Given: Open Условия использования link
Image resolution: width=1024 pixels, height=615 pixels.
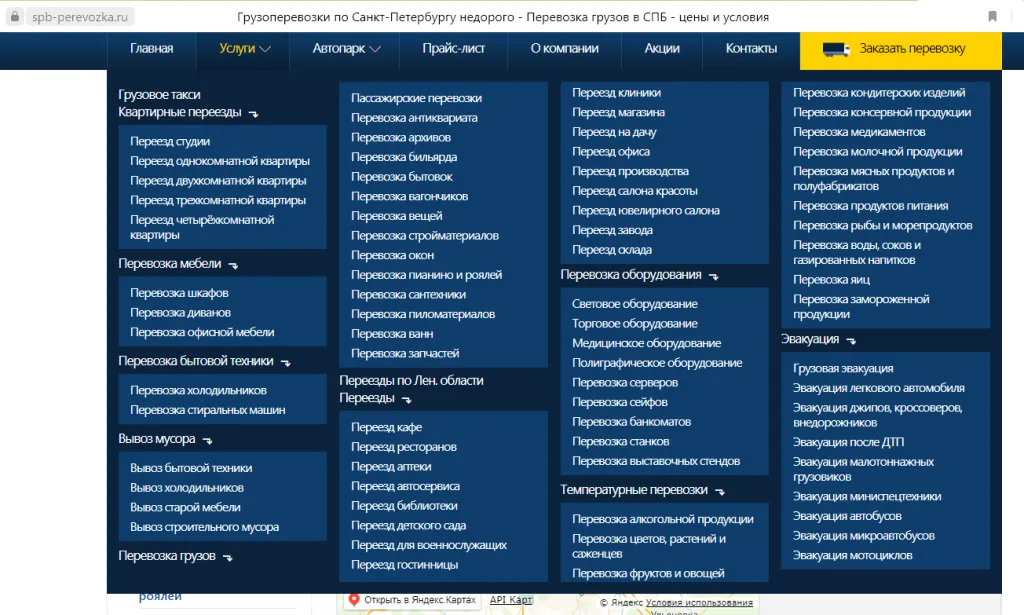Looking at the screenshot, I should (699, 603).
